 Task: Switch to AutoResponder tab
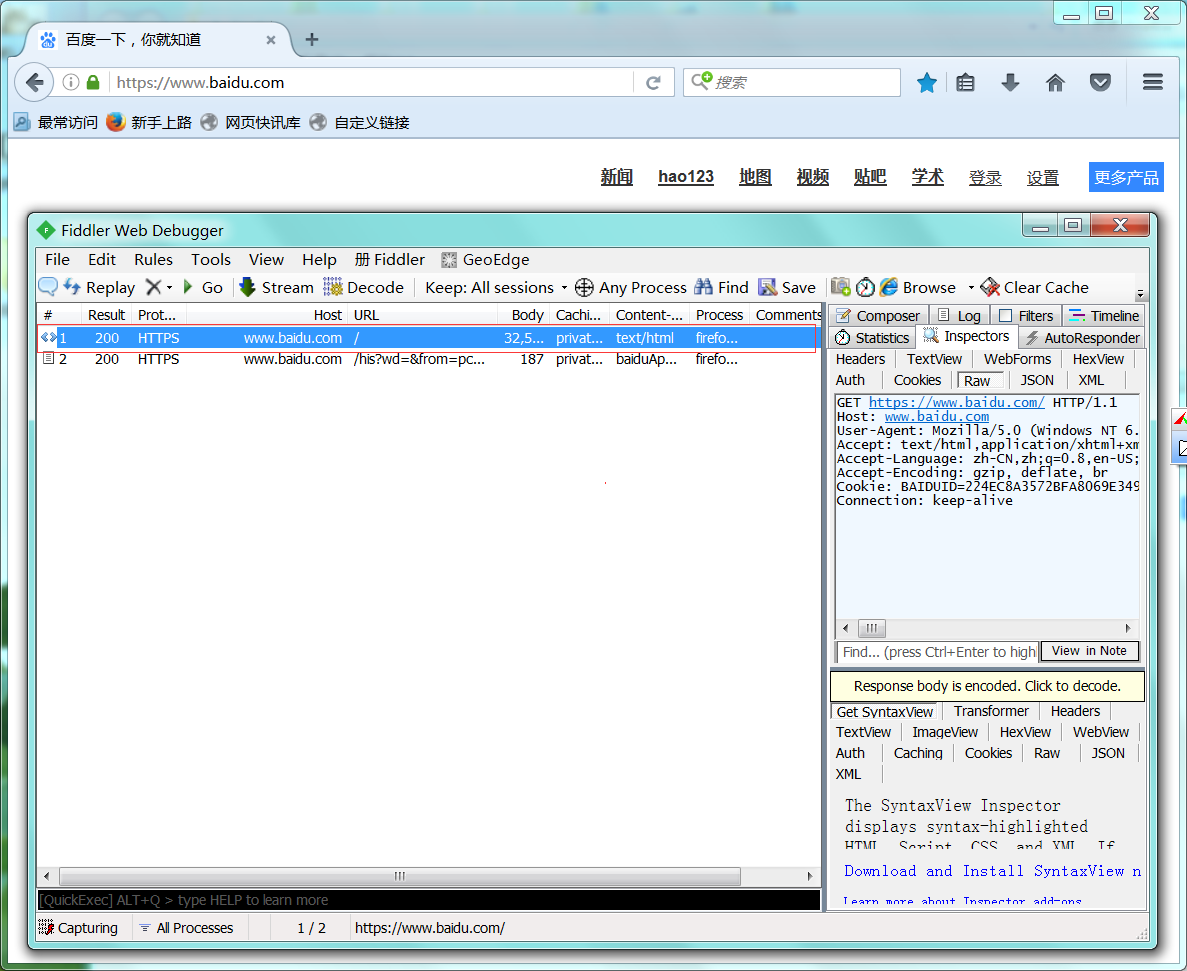pyautogui.click(x=1083, y=338)
